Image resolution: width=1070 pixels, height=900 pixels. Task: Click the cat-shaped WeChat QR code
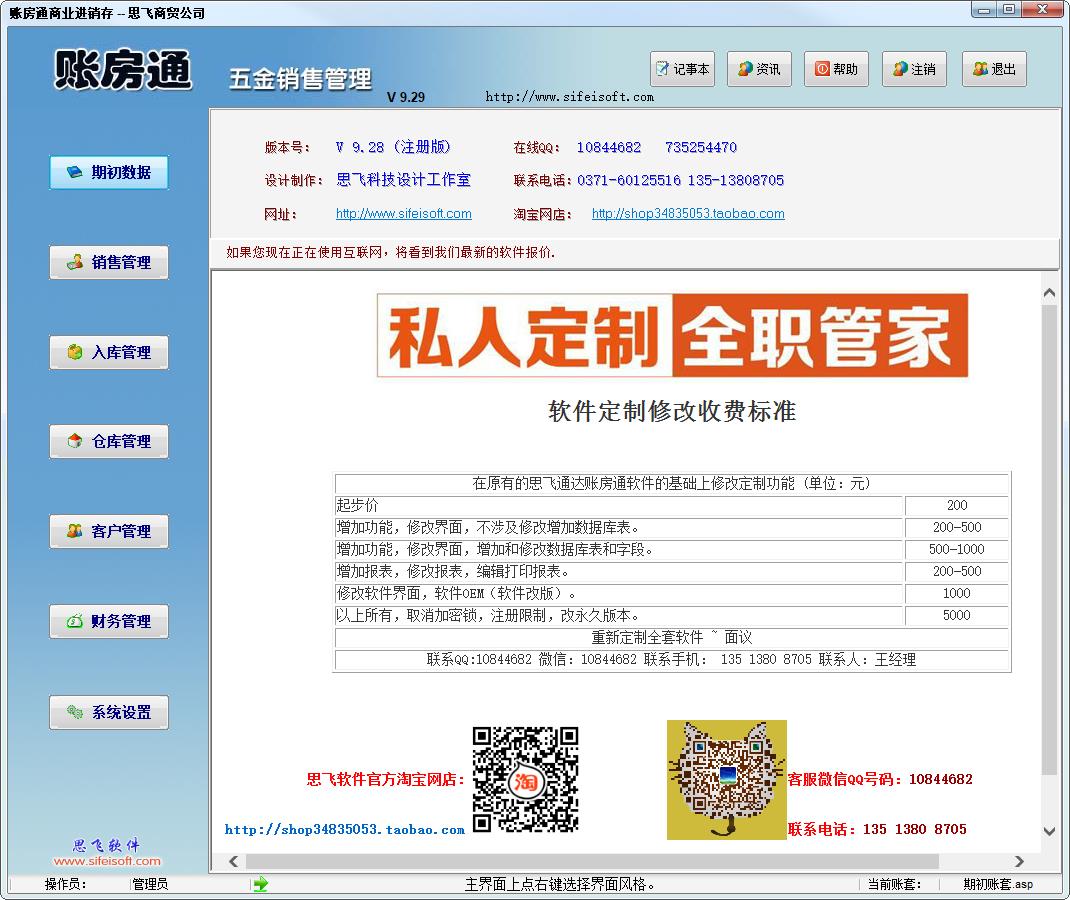727,780
